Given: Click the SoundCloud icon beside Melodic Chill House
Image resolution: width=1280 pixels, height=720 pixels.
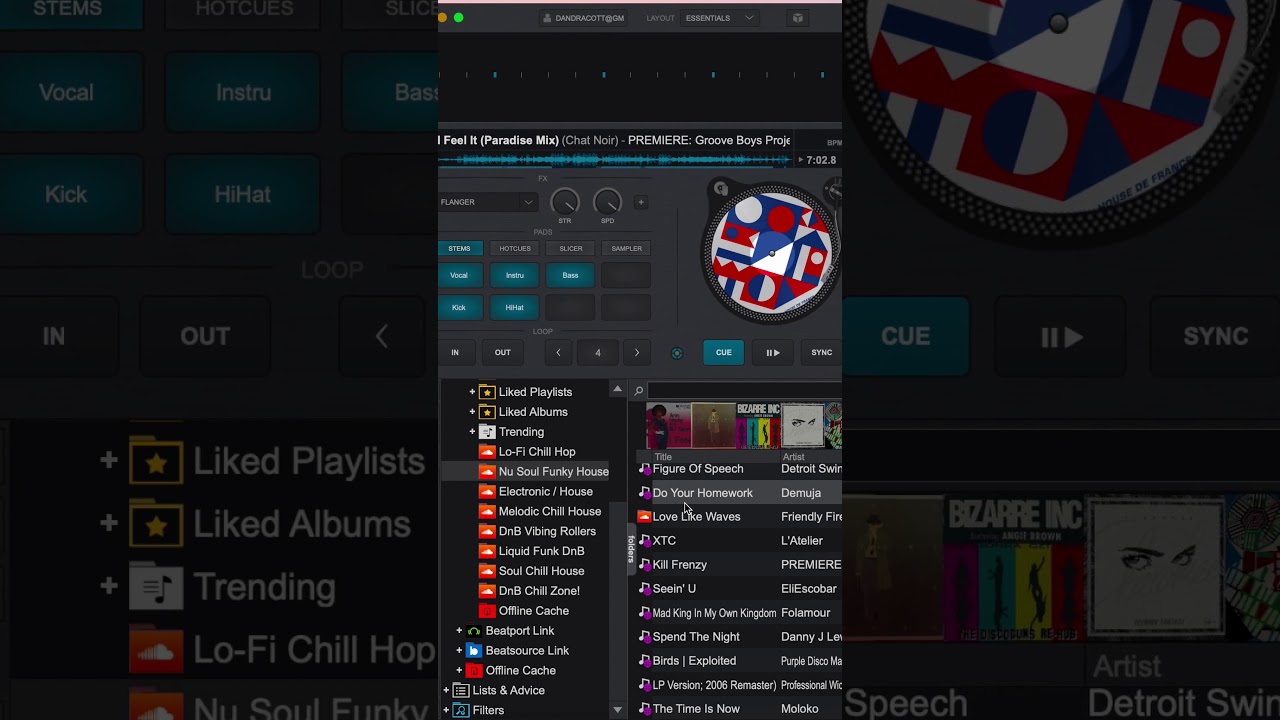Looking at the screenshot, I should click(x=487, y=512).
